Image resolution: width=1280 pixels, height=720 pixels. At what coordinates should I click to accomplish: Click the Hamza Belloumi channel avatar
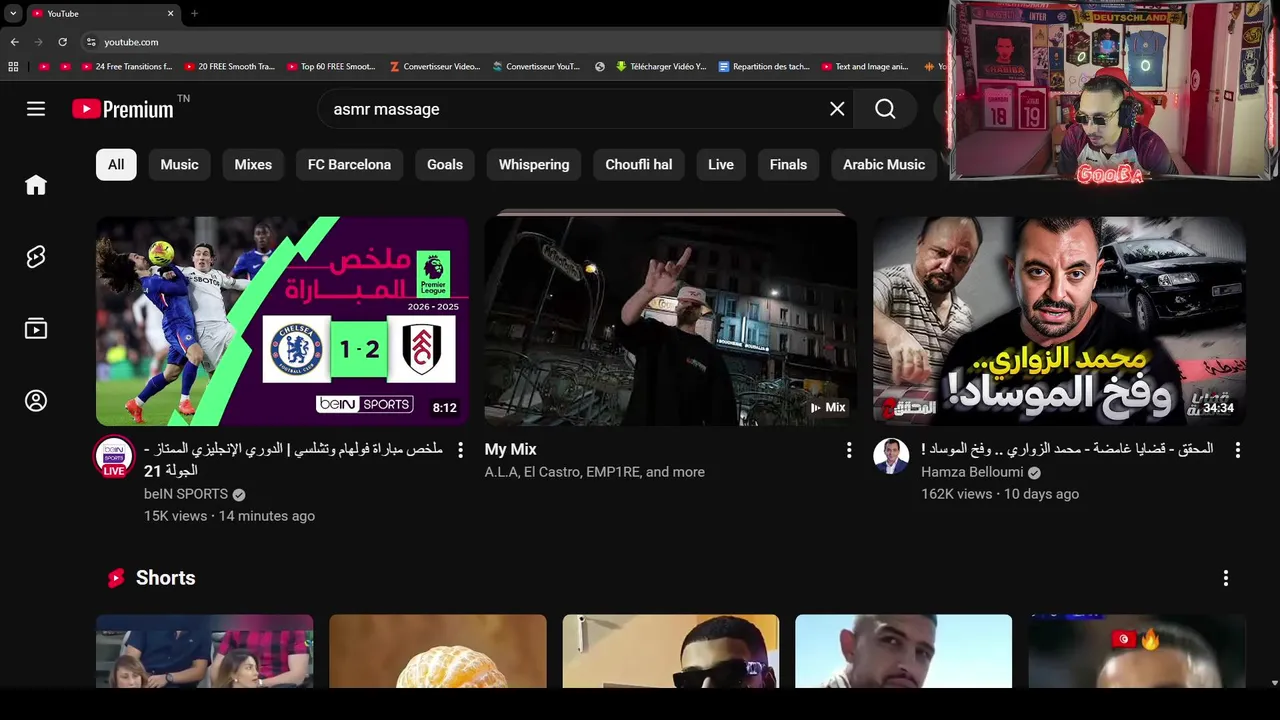[x=891, y=456]
